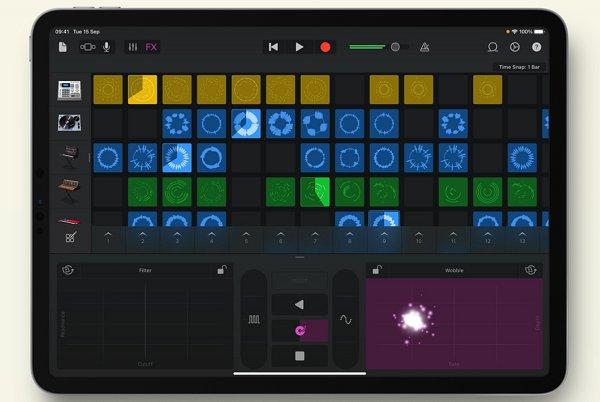Touch the dark Filter XY pad
Screen dimensions: 600x402
145,323
